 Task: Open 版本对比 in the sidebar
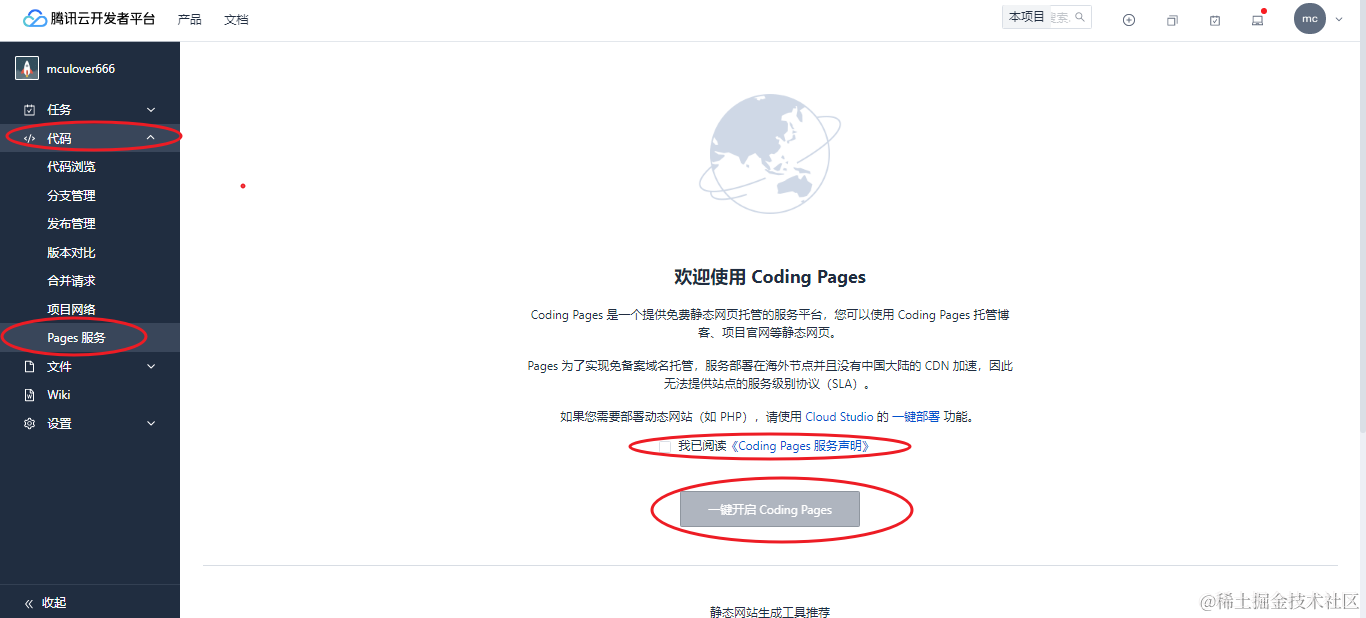71,252
